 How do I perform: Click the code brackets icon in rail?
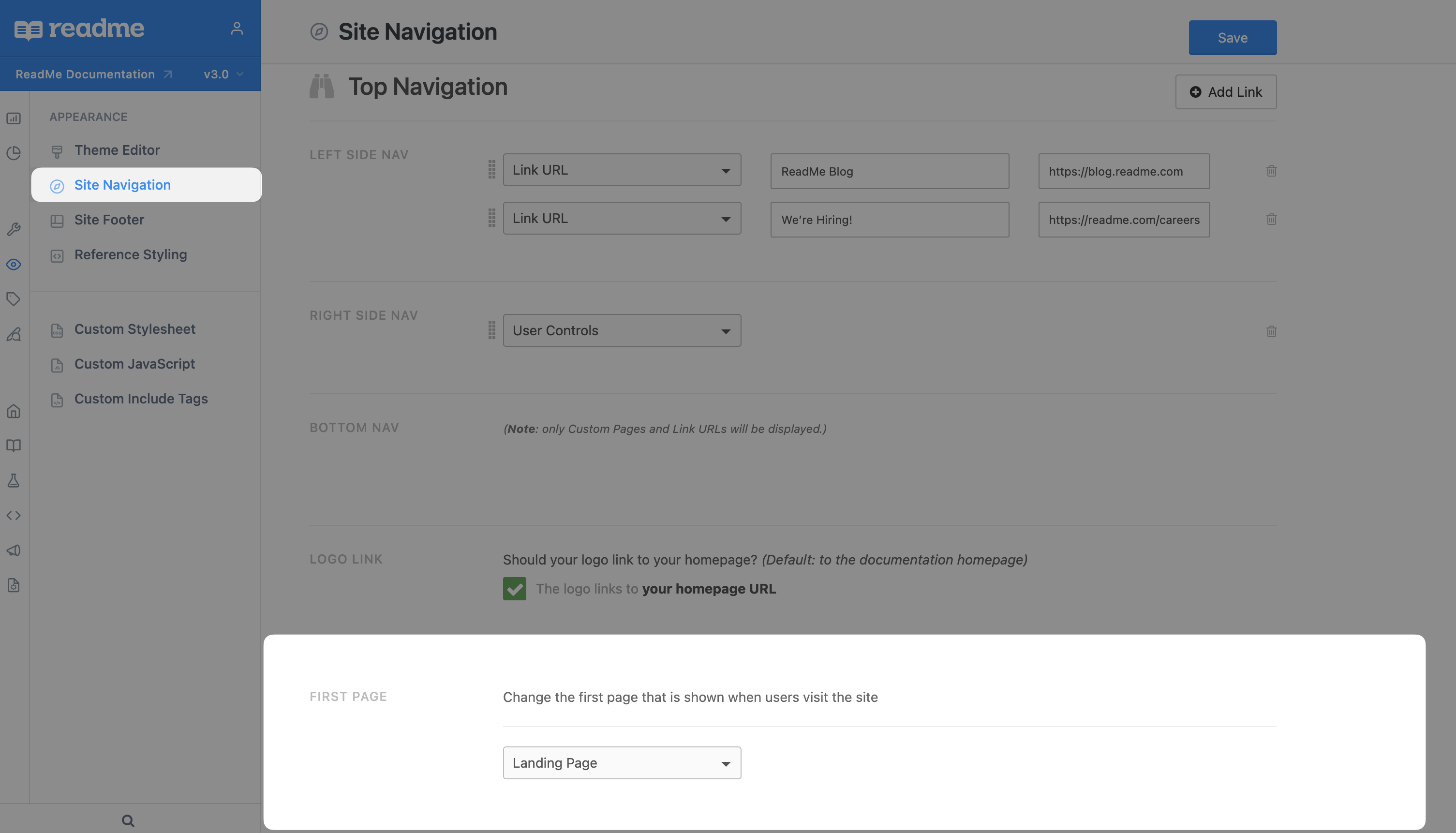click(14, 516)
